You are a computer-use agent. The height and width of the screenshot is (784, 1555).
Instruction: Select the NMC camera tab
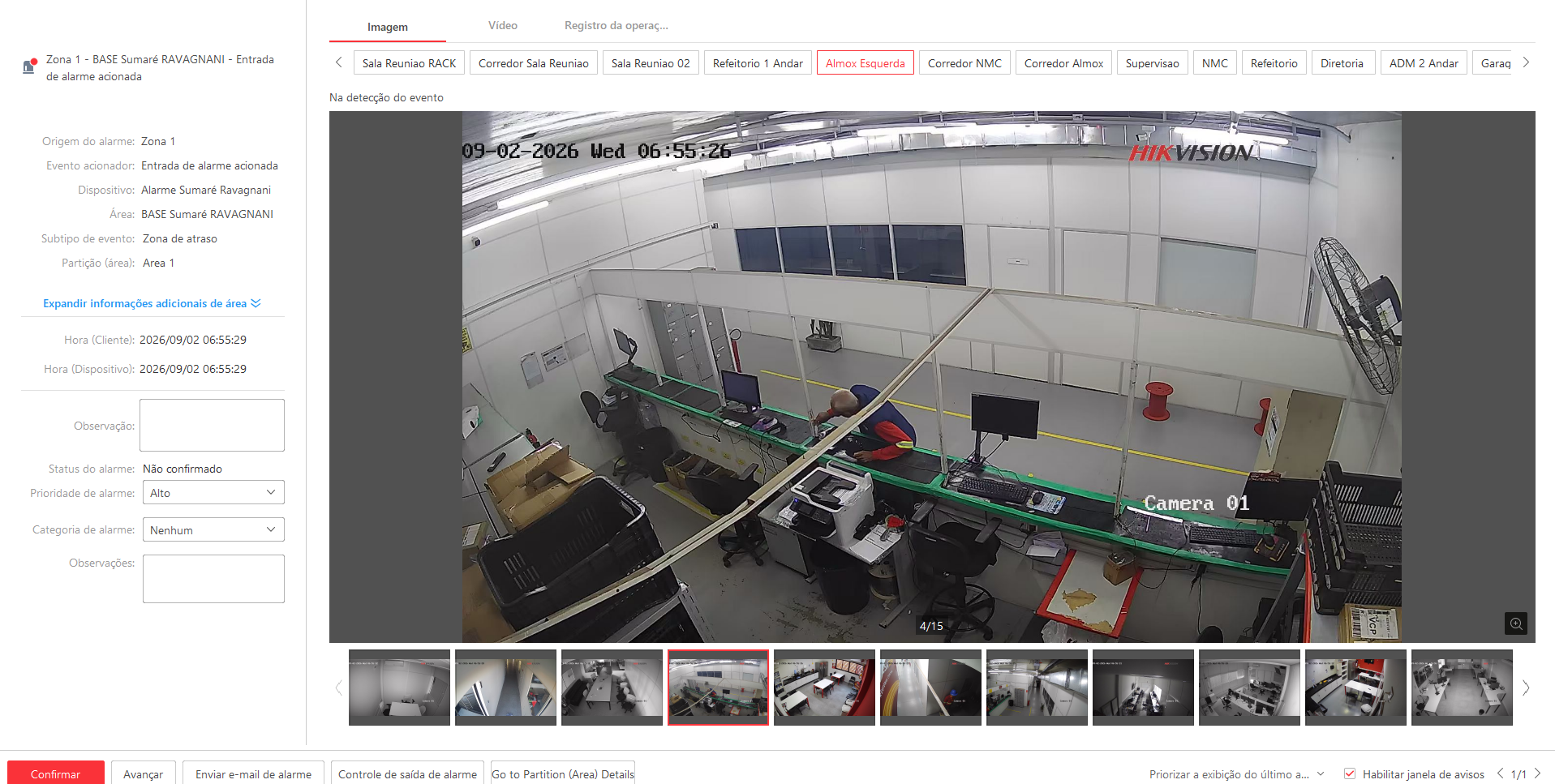click(1215, 63)
